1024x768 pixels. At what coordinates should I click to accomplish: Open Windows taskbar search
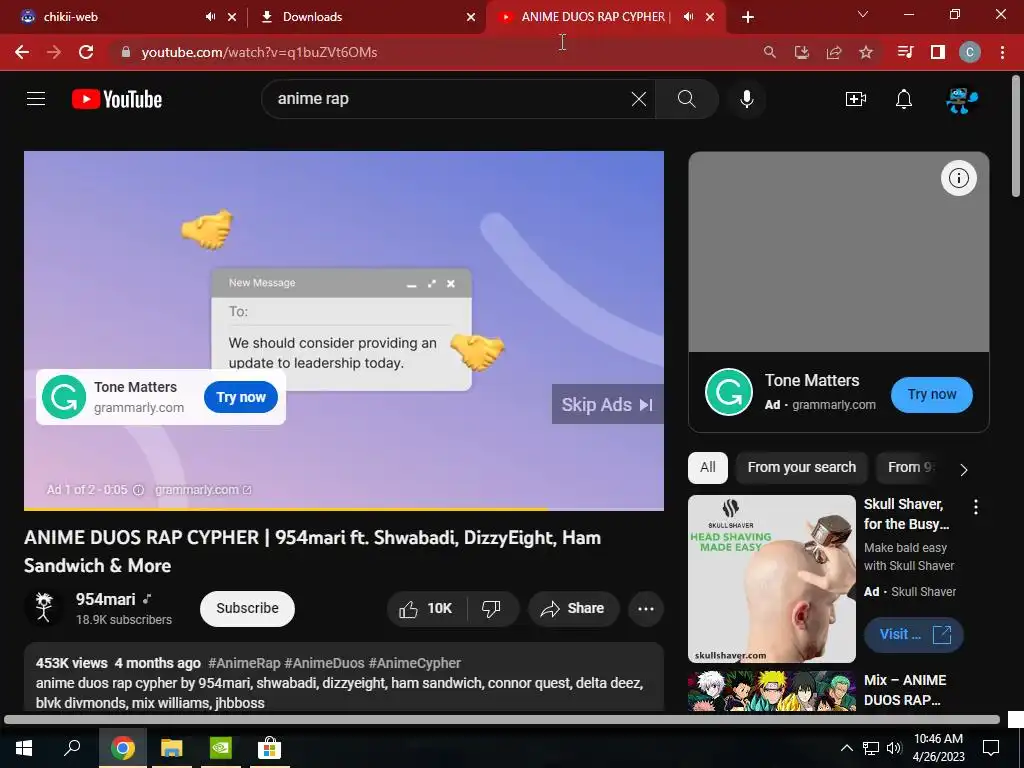click(72, 748)
